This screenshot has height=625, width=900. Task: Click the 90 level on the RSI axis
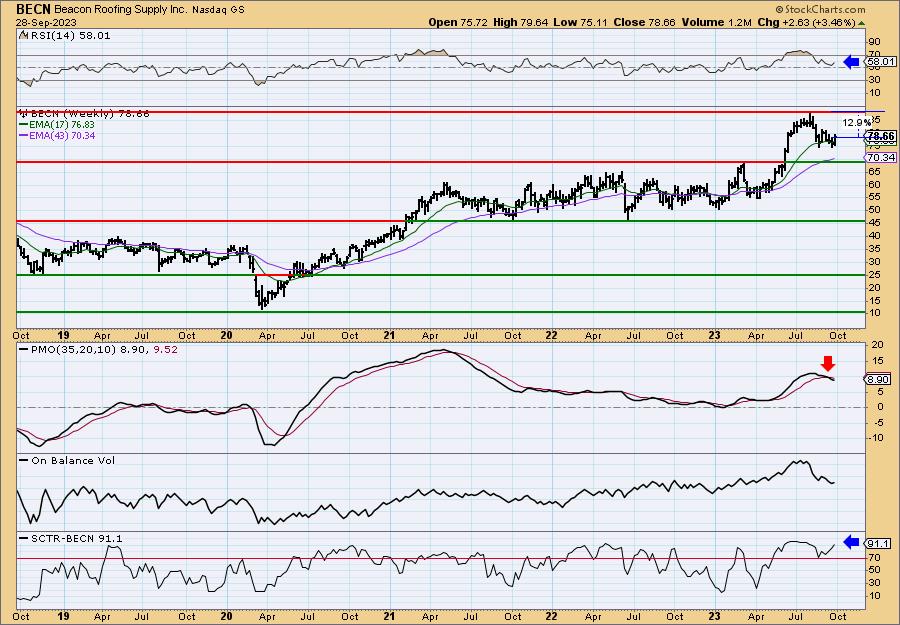pyautogui.click(x=875, y=42)
